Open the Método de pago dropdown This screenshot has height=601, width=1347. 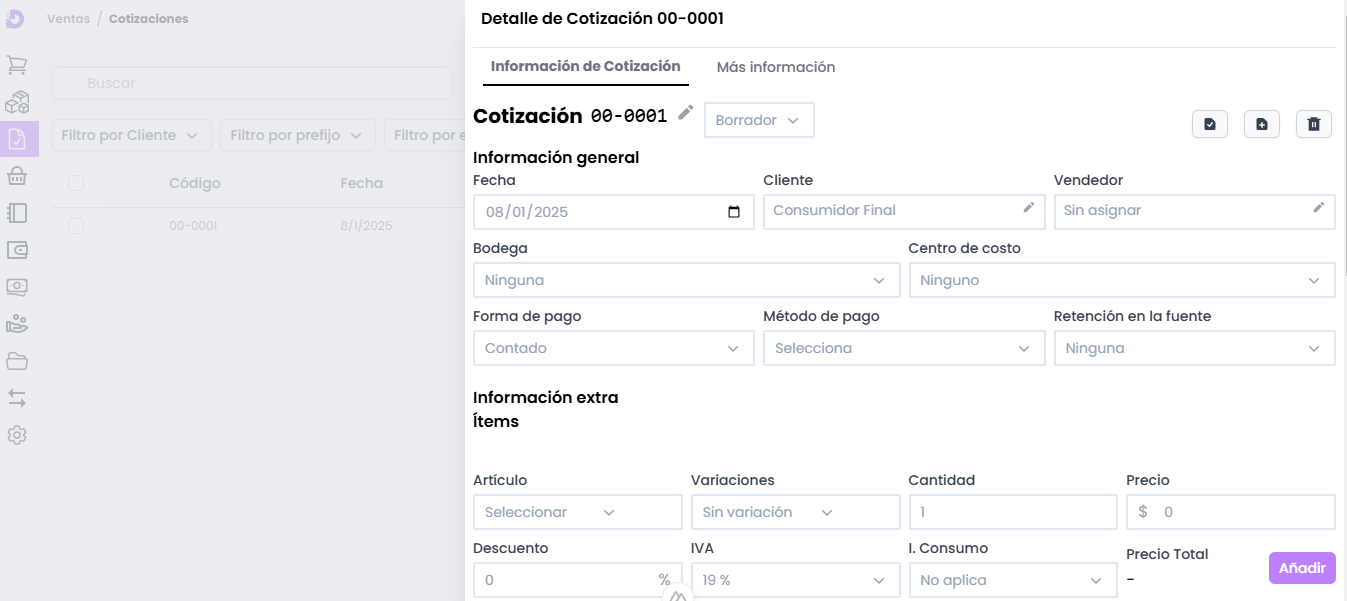point(905,348)
